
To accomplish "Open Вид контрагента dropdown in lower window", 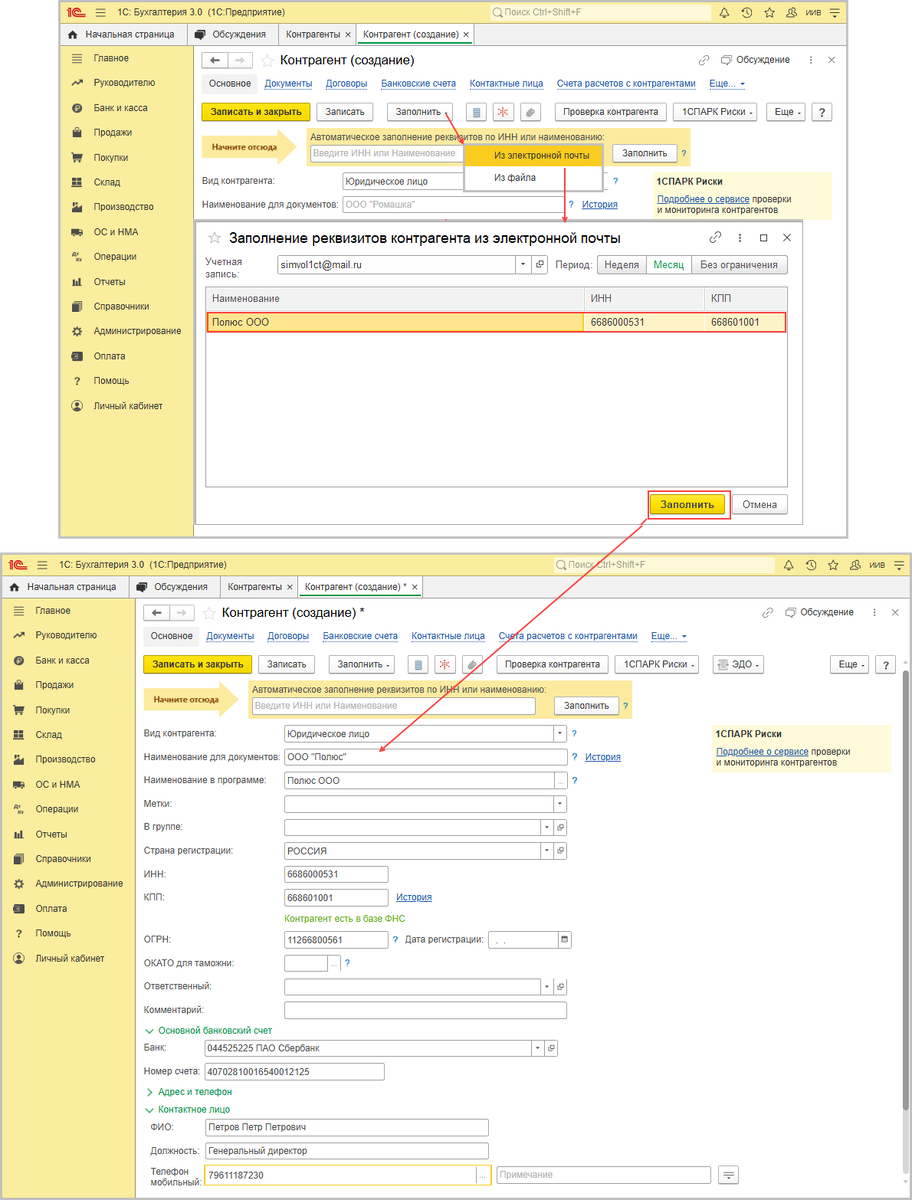I will 560,734.
